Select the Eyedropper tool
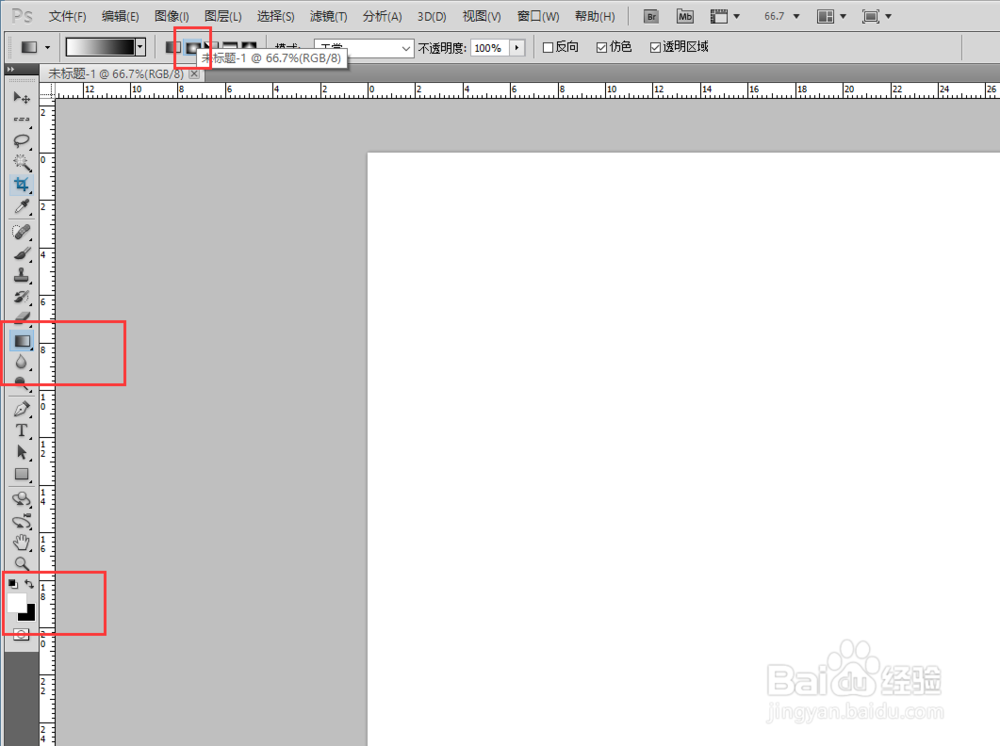1000x746 pixels. tap(22, 207)
